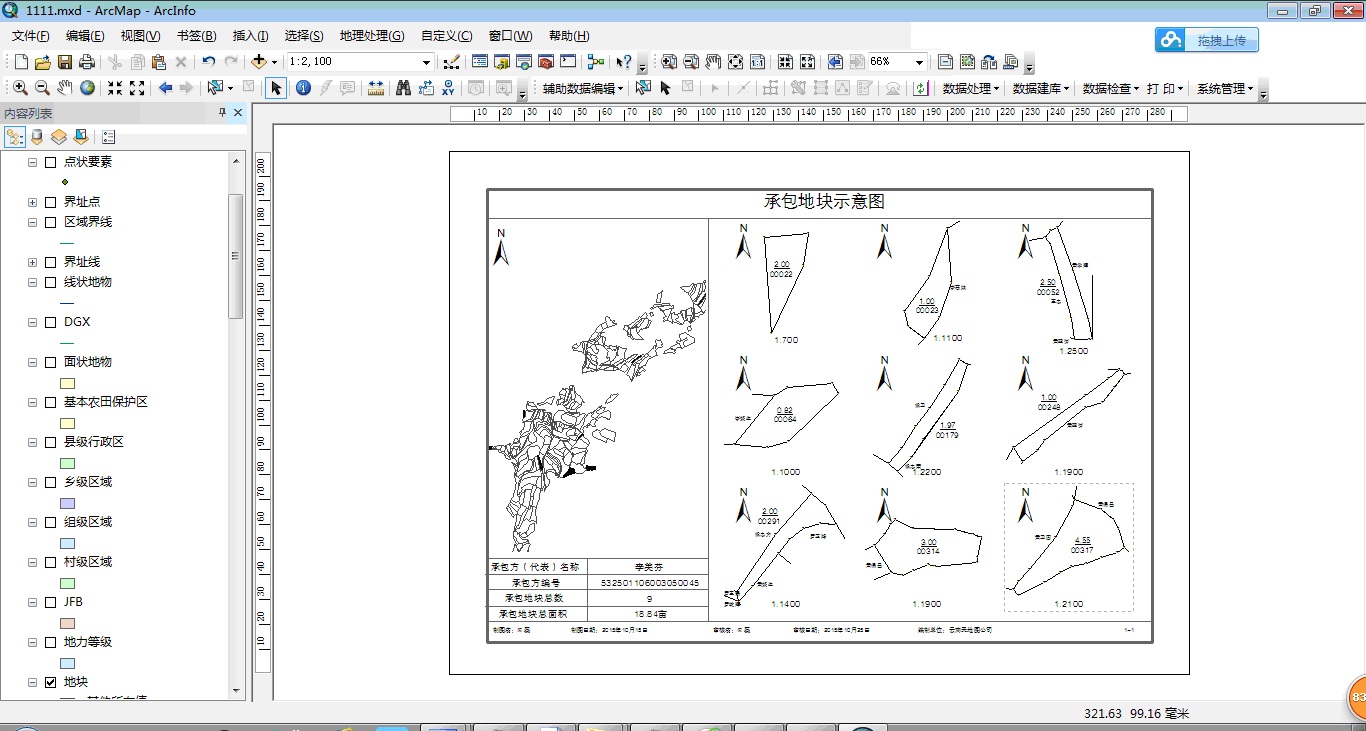Print the map layout

tap(87, 62)
